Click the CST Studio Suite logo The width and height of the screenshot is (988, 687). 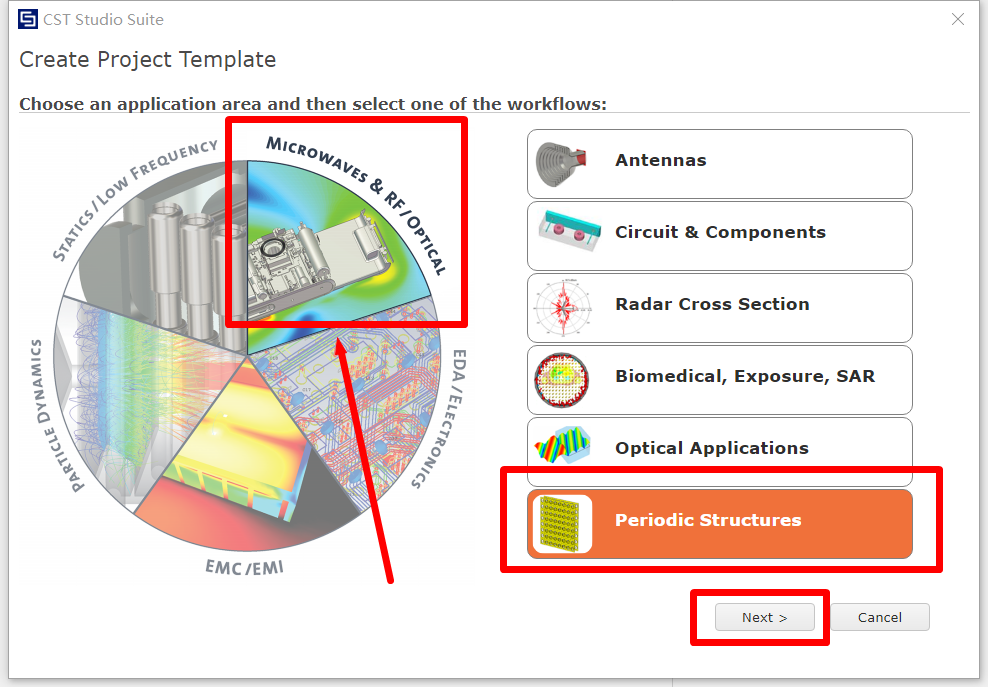pos(27,18)
